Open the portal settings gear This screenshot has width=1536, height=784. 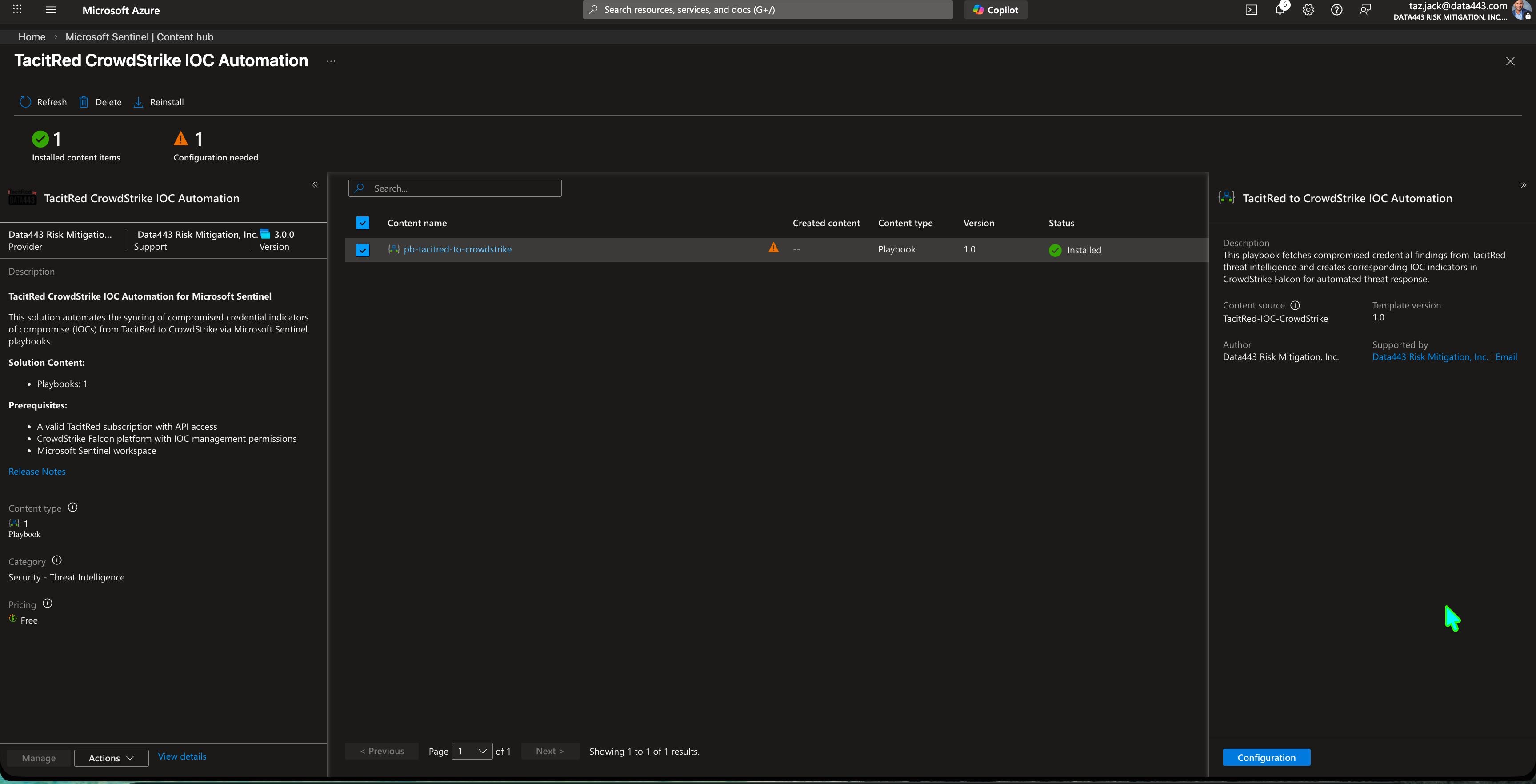coord(1308,9)
